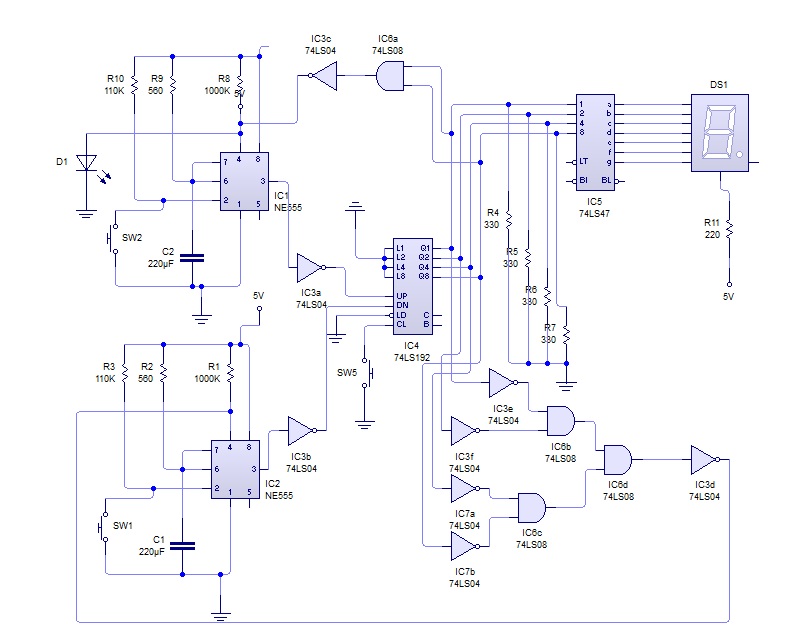Click resistor R10 zigzag symbol
This screenshot has height=633, width=789.
(134, 85)
